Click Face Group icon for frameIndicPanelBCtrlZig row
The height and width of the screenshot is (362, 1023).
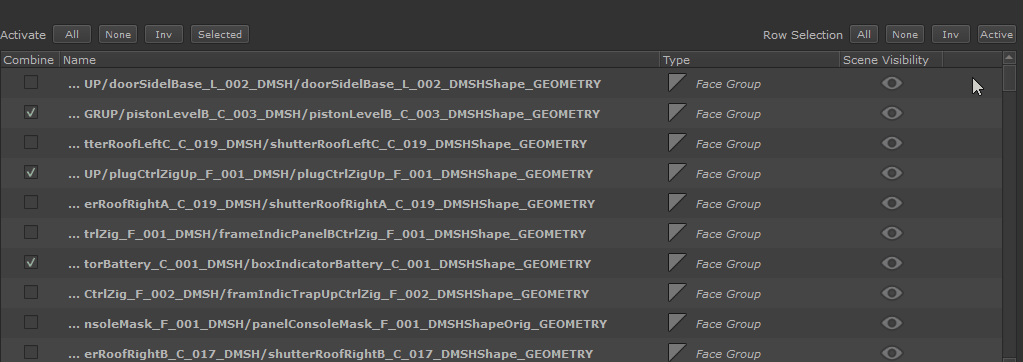pos(677,233)
